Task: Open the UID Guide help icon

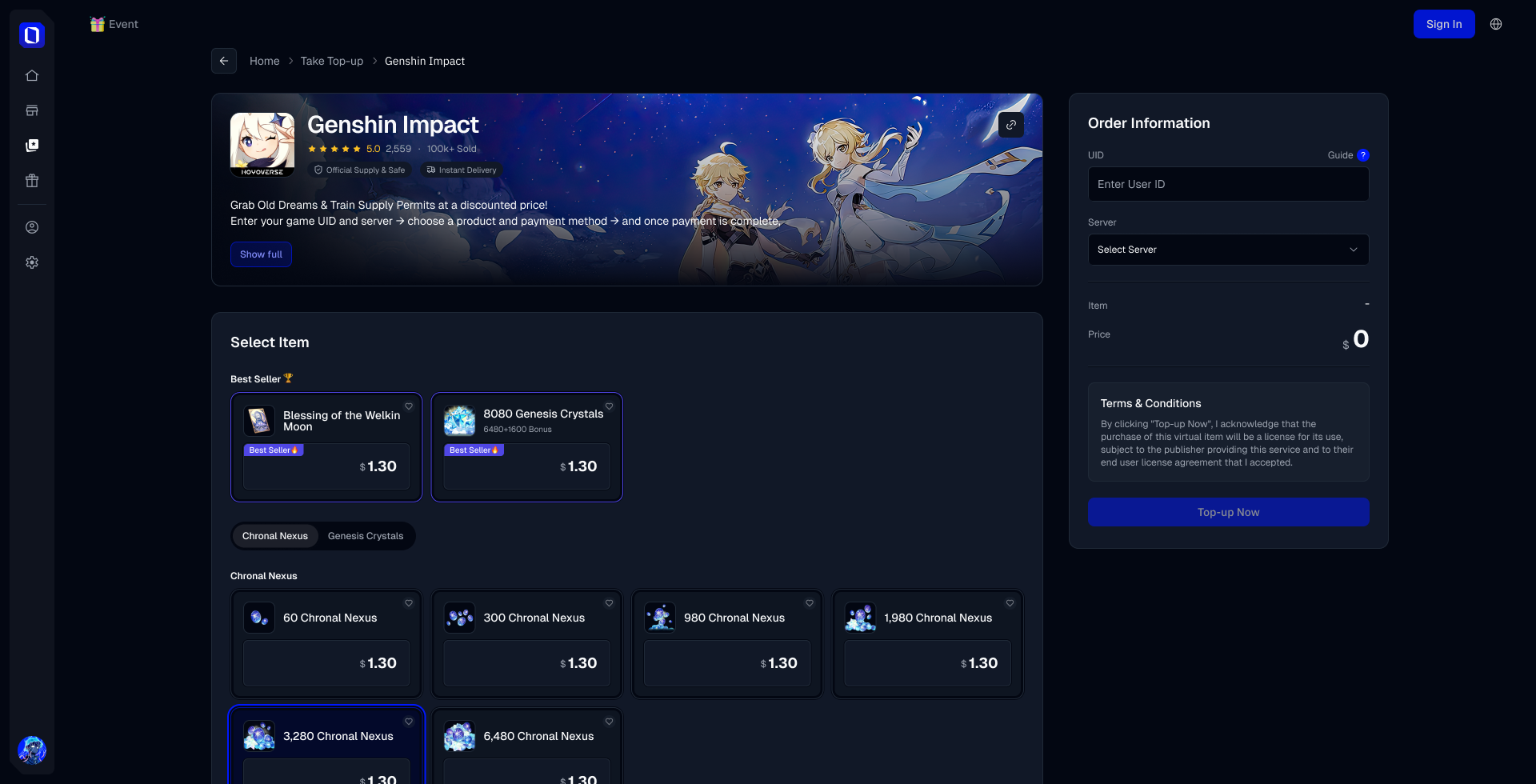Action: click(1363, 155)
